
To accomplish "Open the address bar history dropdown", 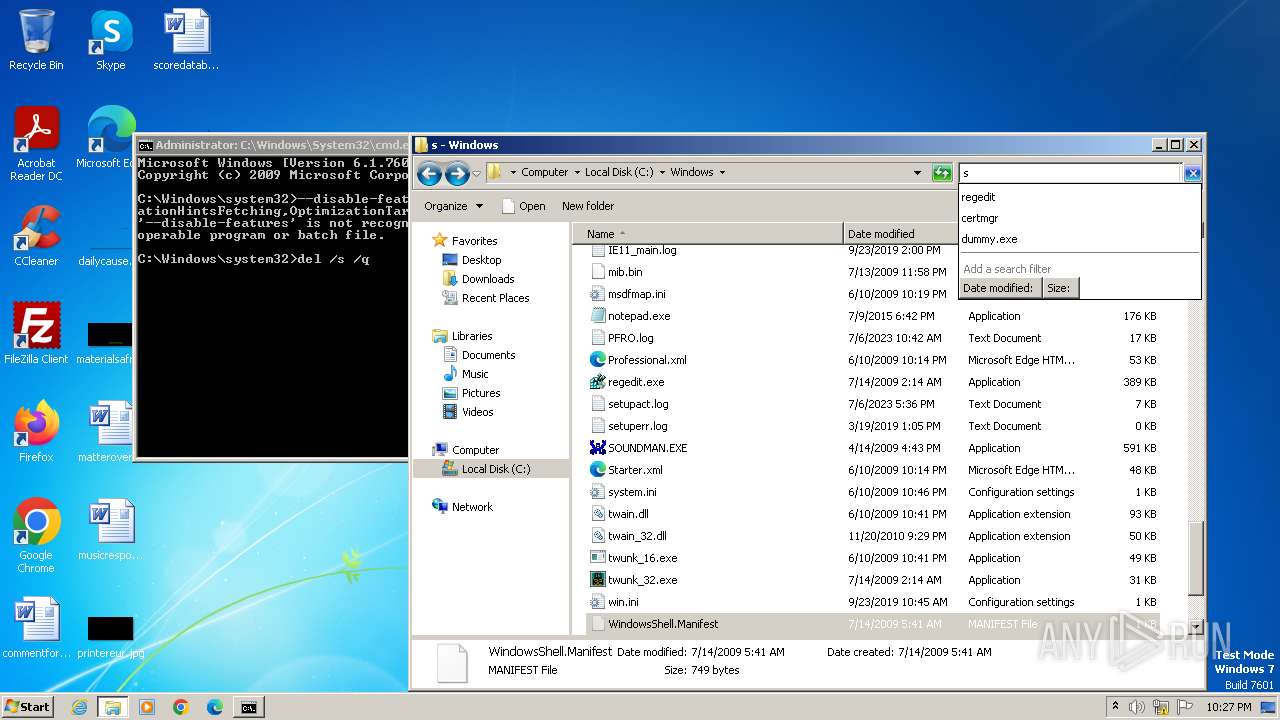I will pos(917,172).
